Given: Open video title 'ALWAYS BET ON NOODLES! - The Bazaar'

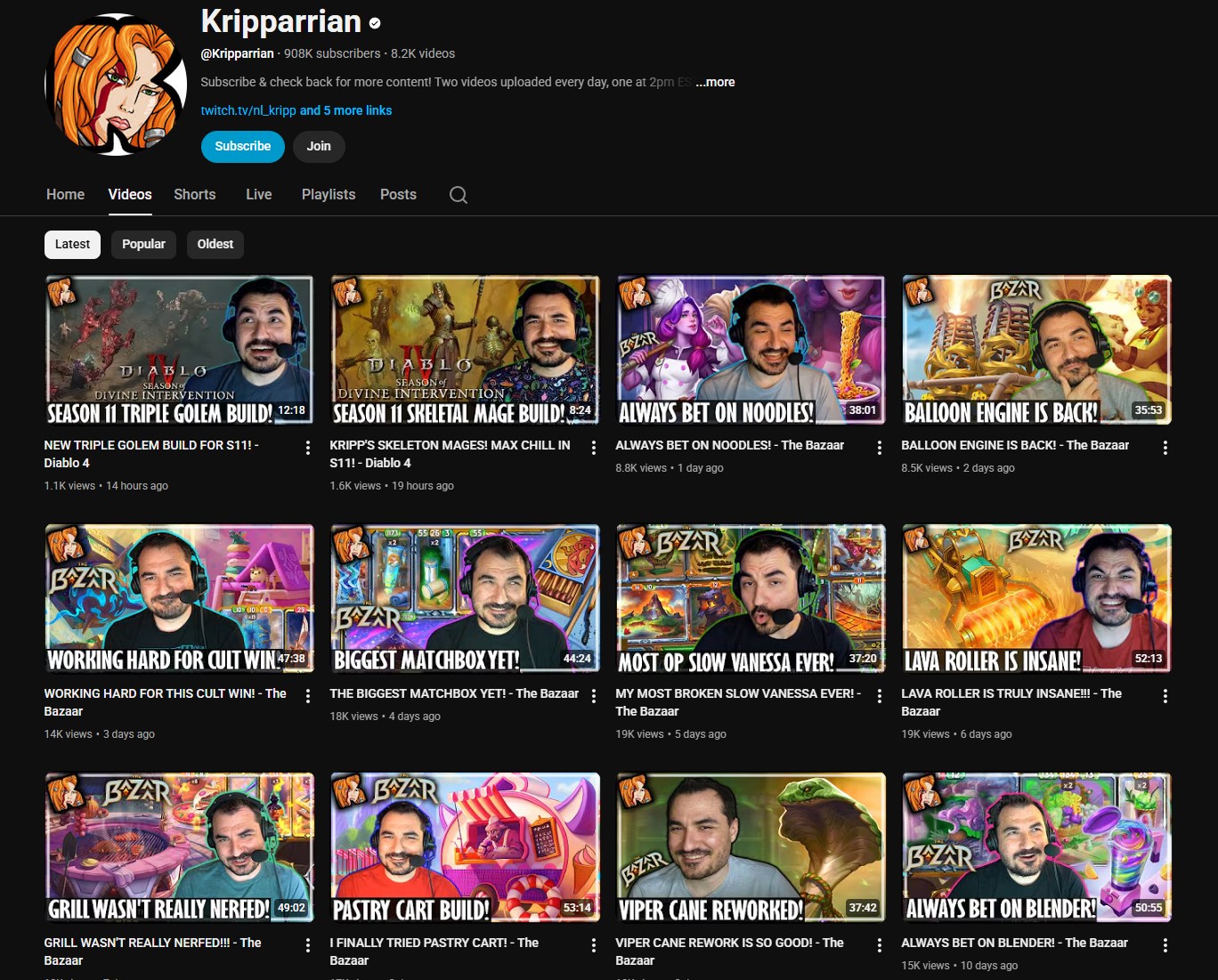Looking at the screenshot, I should (730, 445).
